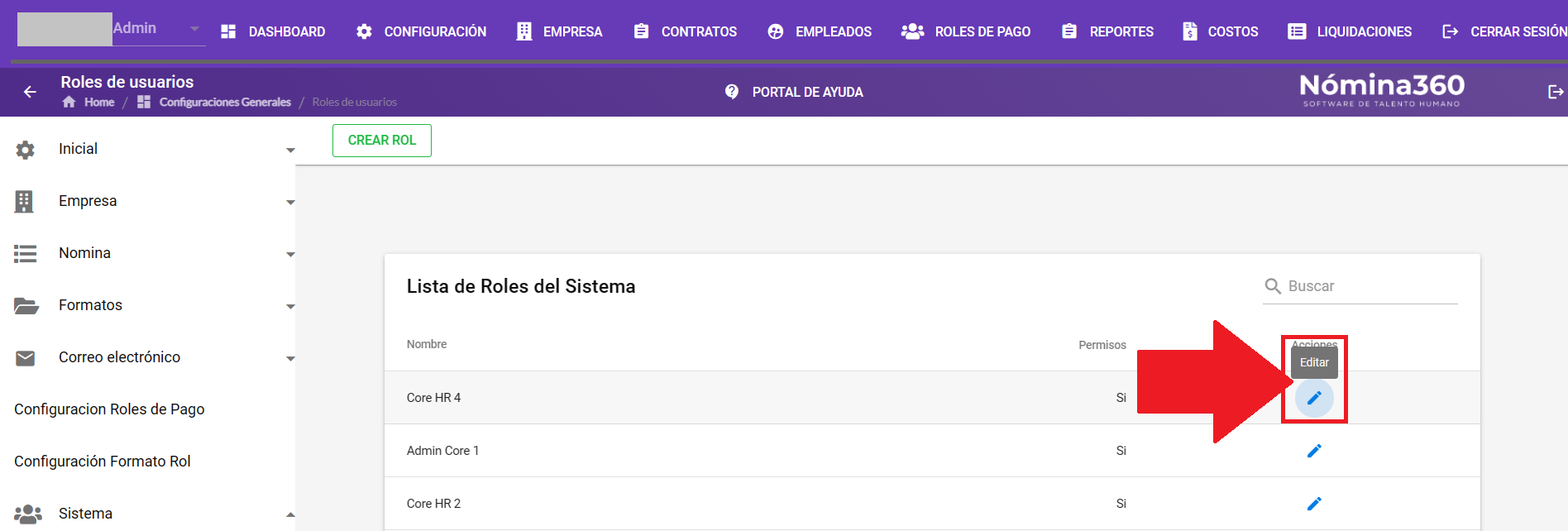
Task: Click the Nomina list icon in sidebar
Action: tap(26, 253)
